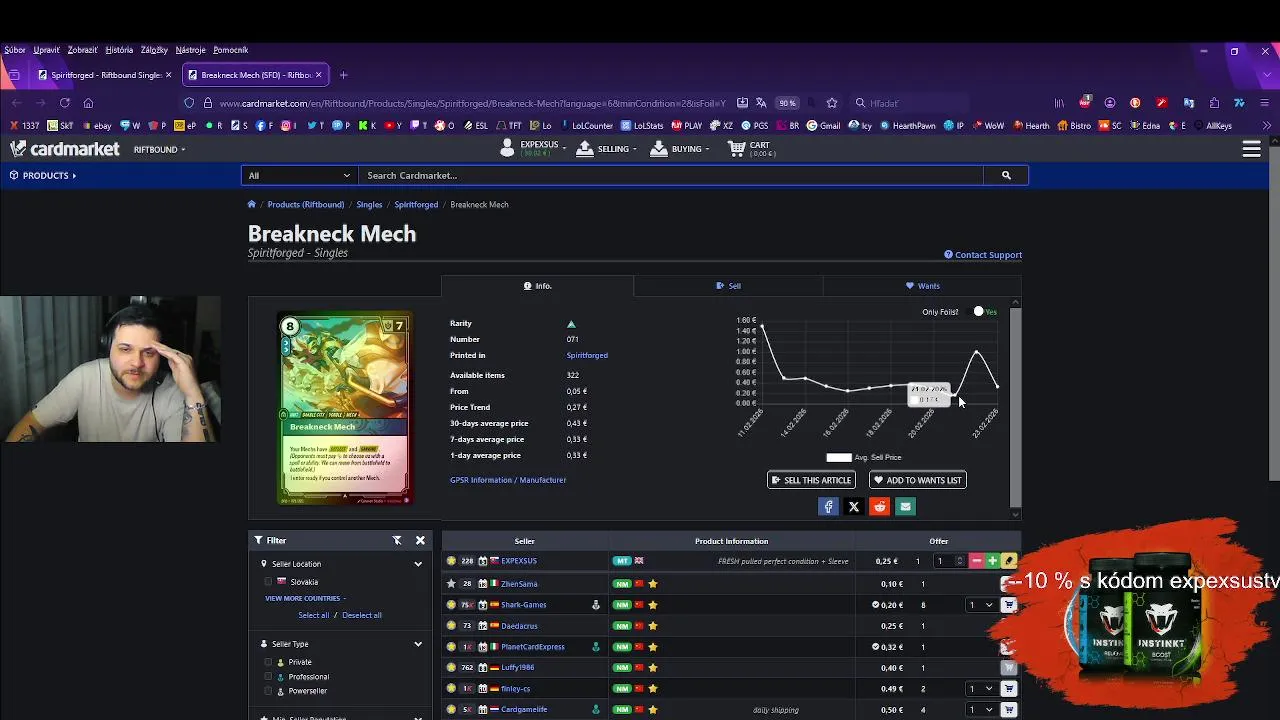Click the cardmarket logo
Image resolution: width=1280 pixels, height=720 pixels.
coord(65,149)
